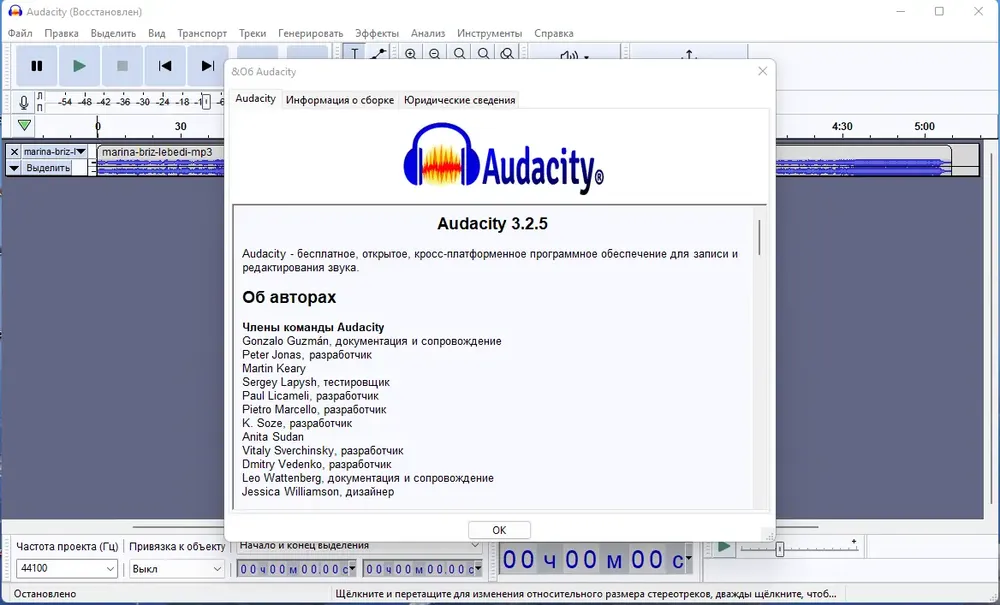Click the Pause playback button
The image size is (1000, 605).
(x=36, y=66)
